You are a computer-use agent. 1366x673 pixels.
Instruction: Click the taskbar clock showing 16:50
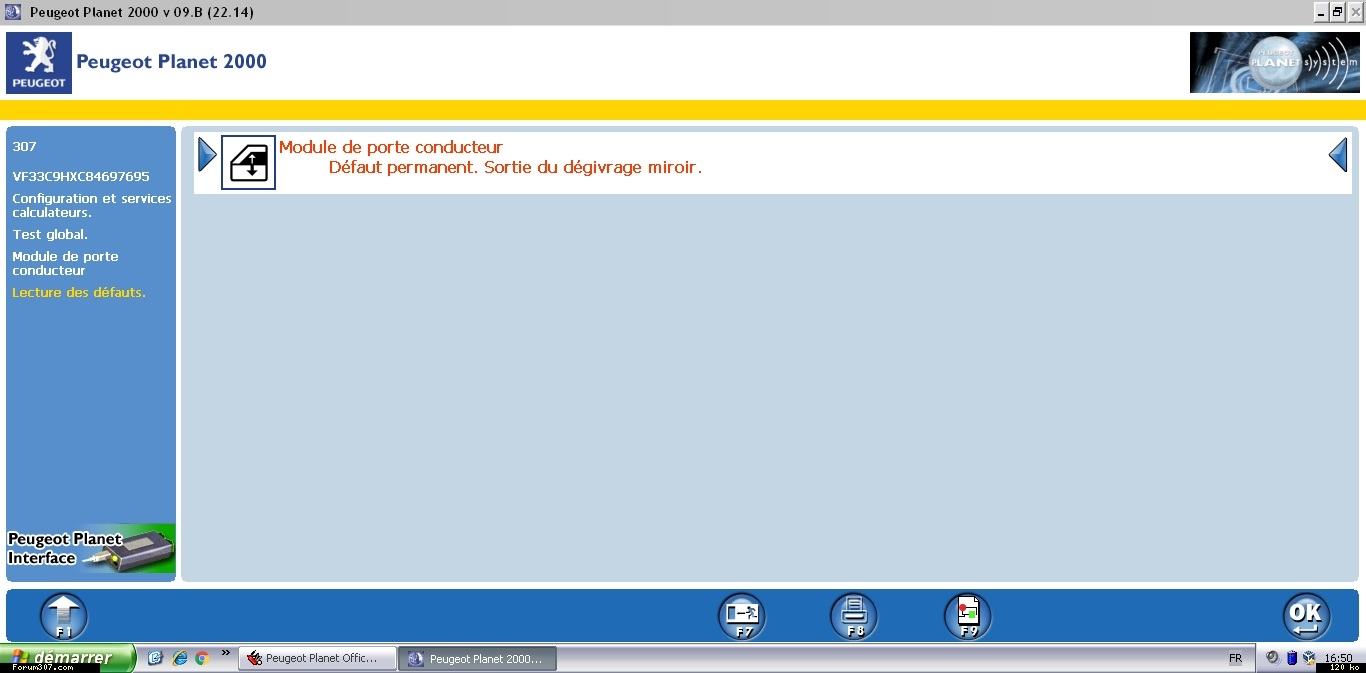coord(1338,658)
